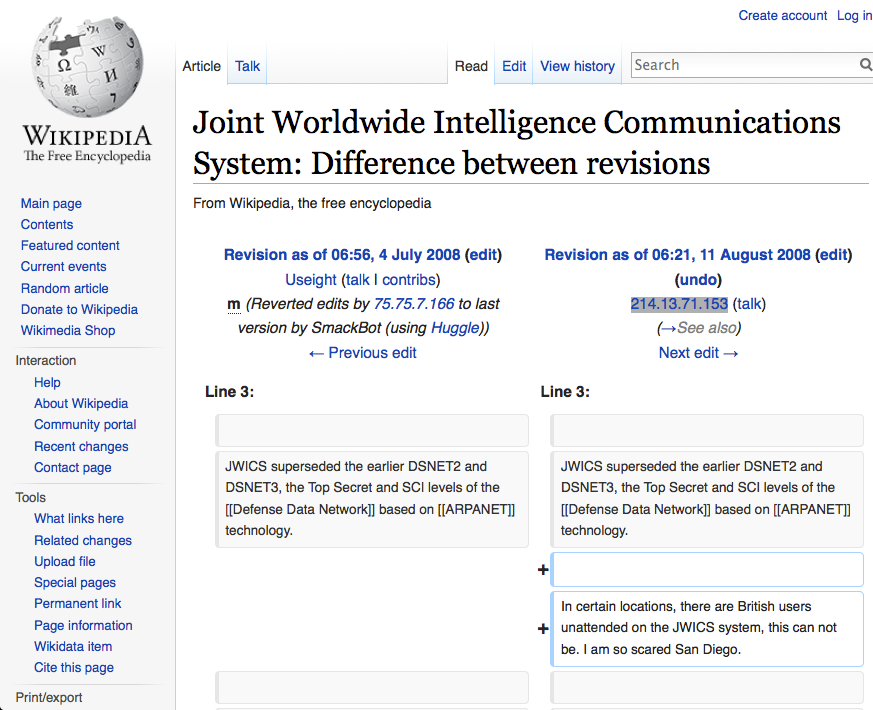The width and height of the screenshot is (873, 710).
Task: Click the plus marker beside the British users paragraph
Action: tap(543, 629)
